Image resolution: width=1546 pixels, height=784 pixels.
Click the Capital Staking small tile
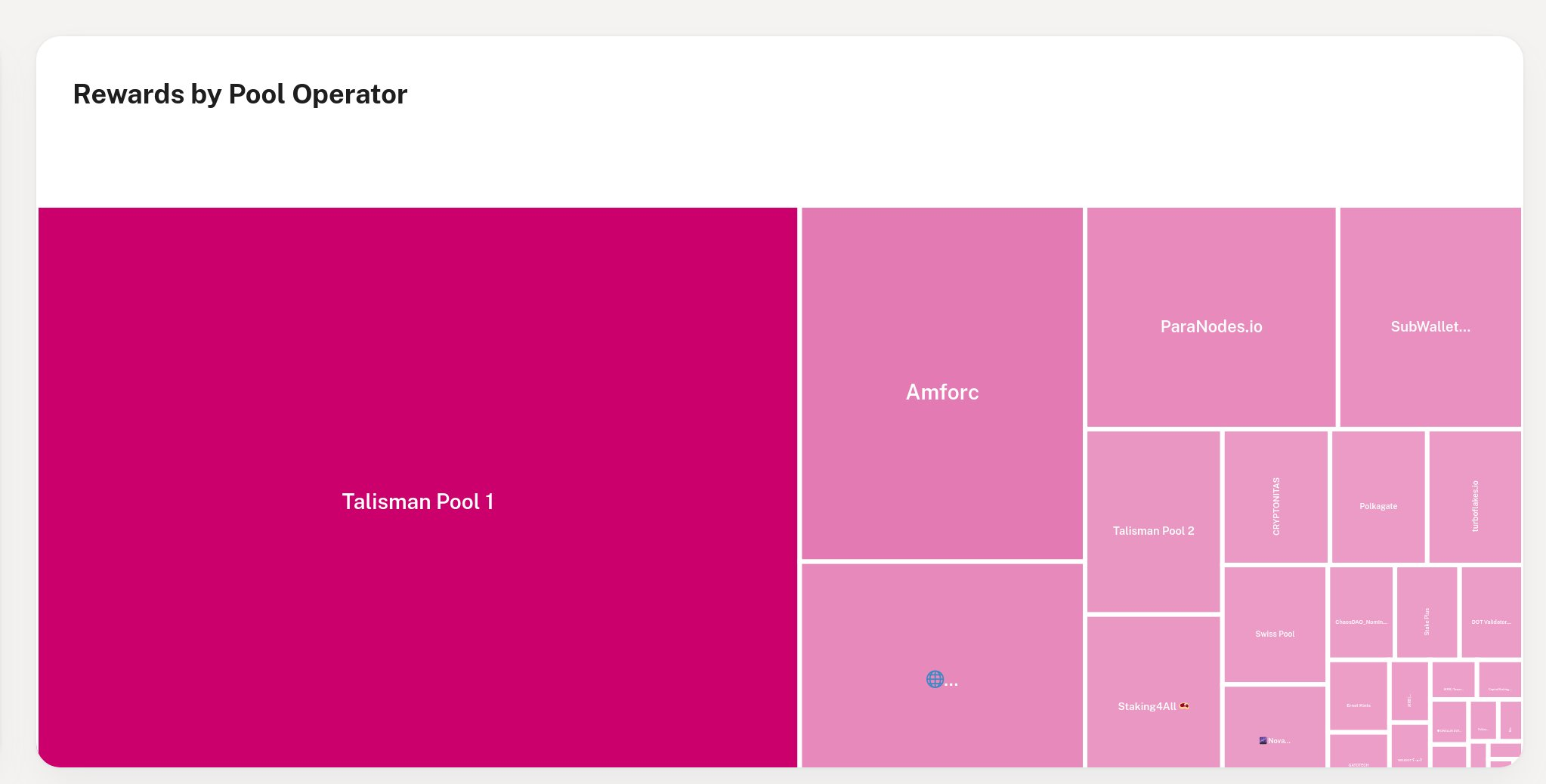click(1499, 680)
